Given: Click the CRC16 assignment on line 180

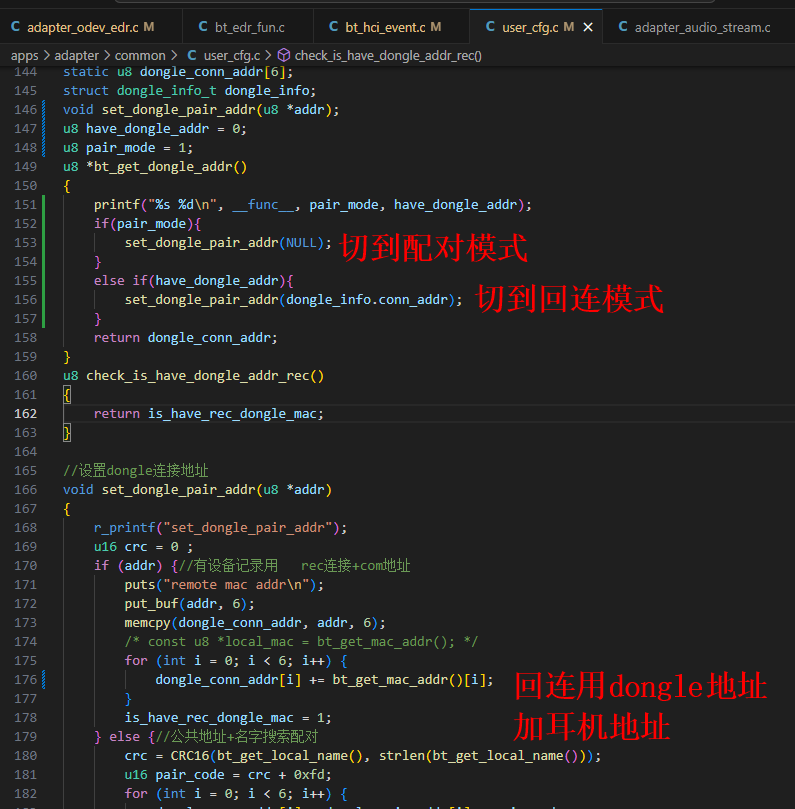Looking at the screenshot, I should (x=363, y=756).
